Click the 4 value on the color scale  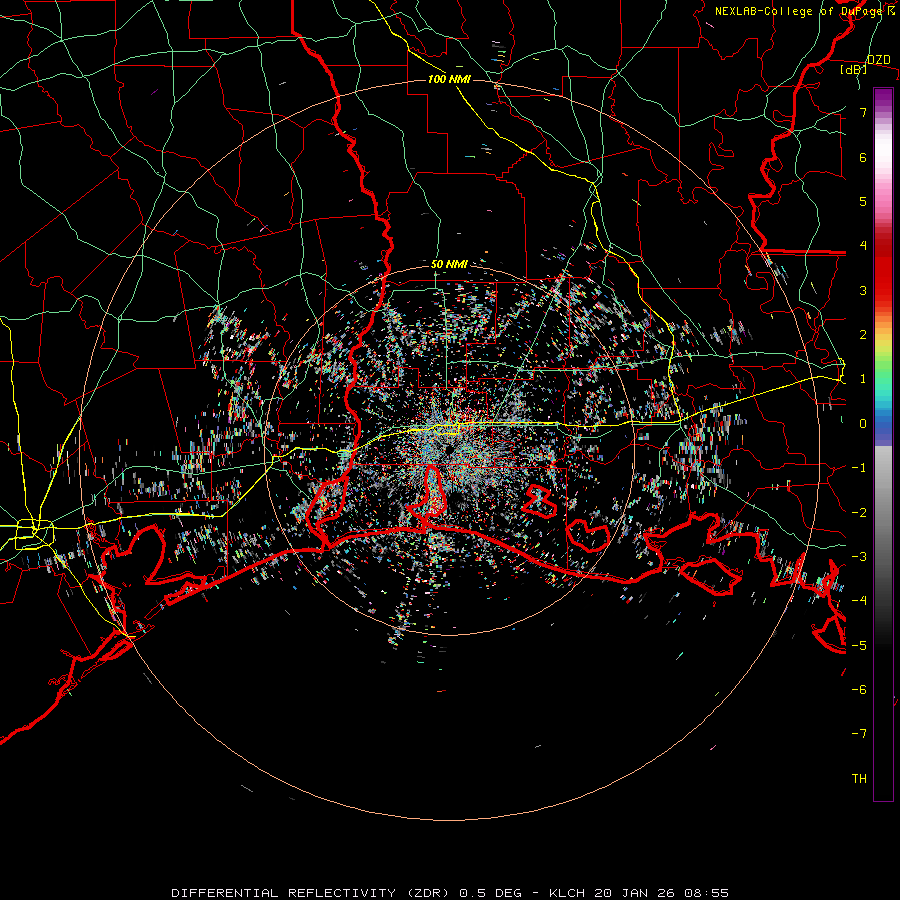point(863,246)
